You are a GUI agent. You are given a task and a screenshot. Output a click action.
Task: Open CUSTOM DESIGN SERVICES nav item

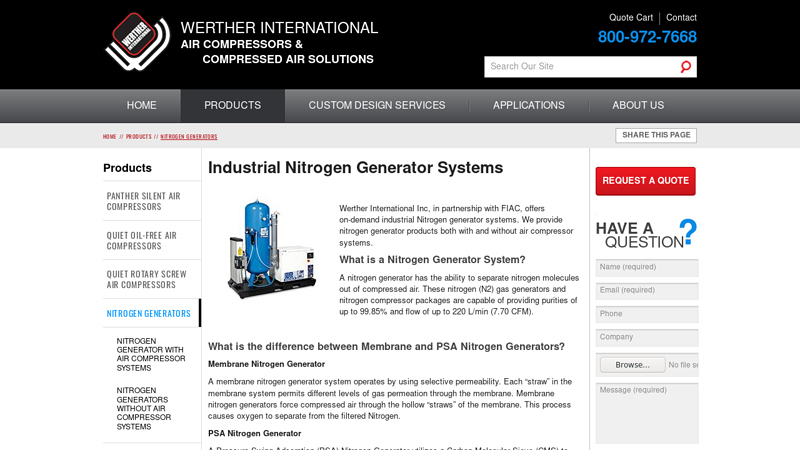(x=377, y=105)
